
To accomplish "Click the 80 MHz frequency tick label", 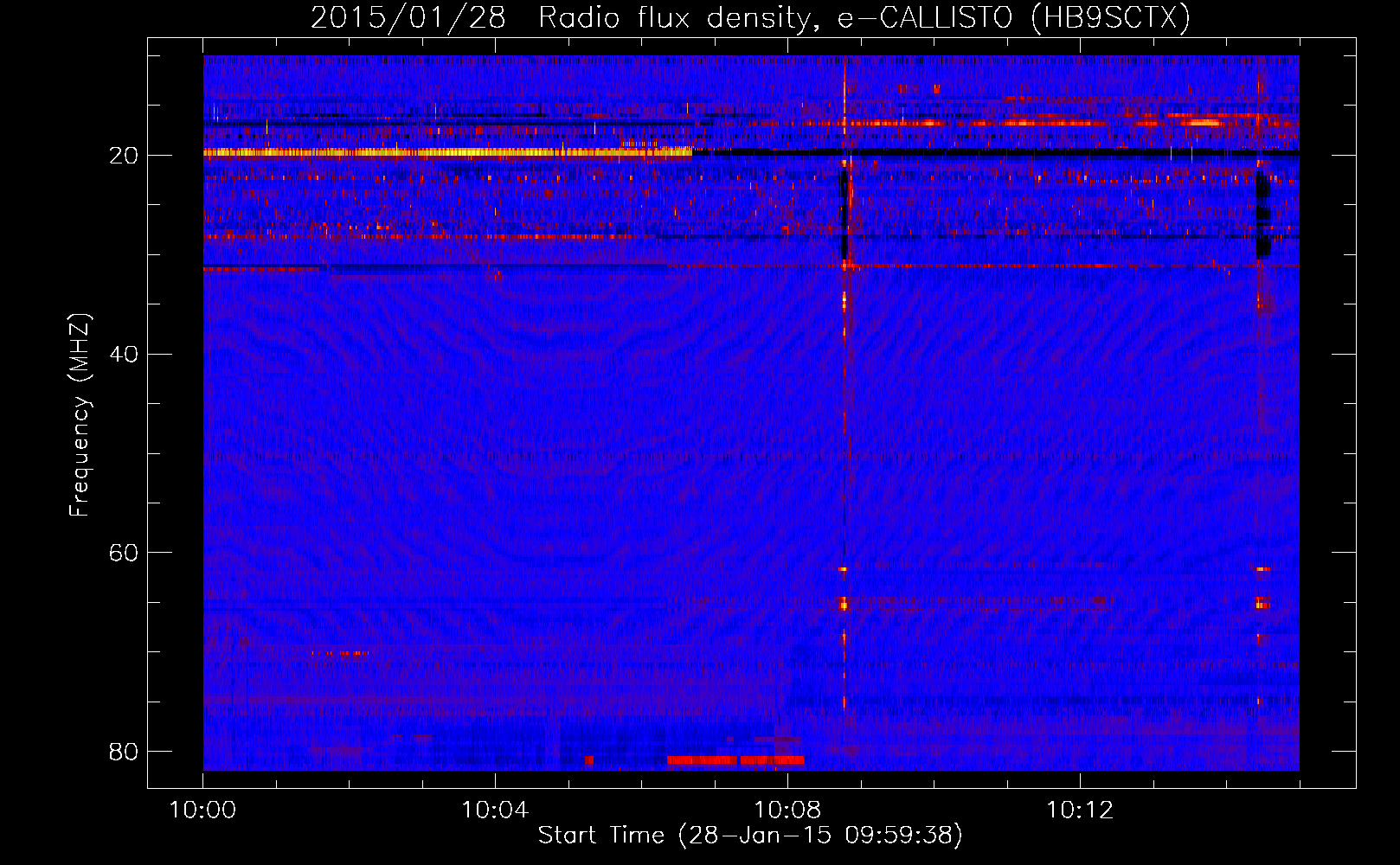I will click(124, 751).
